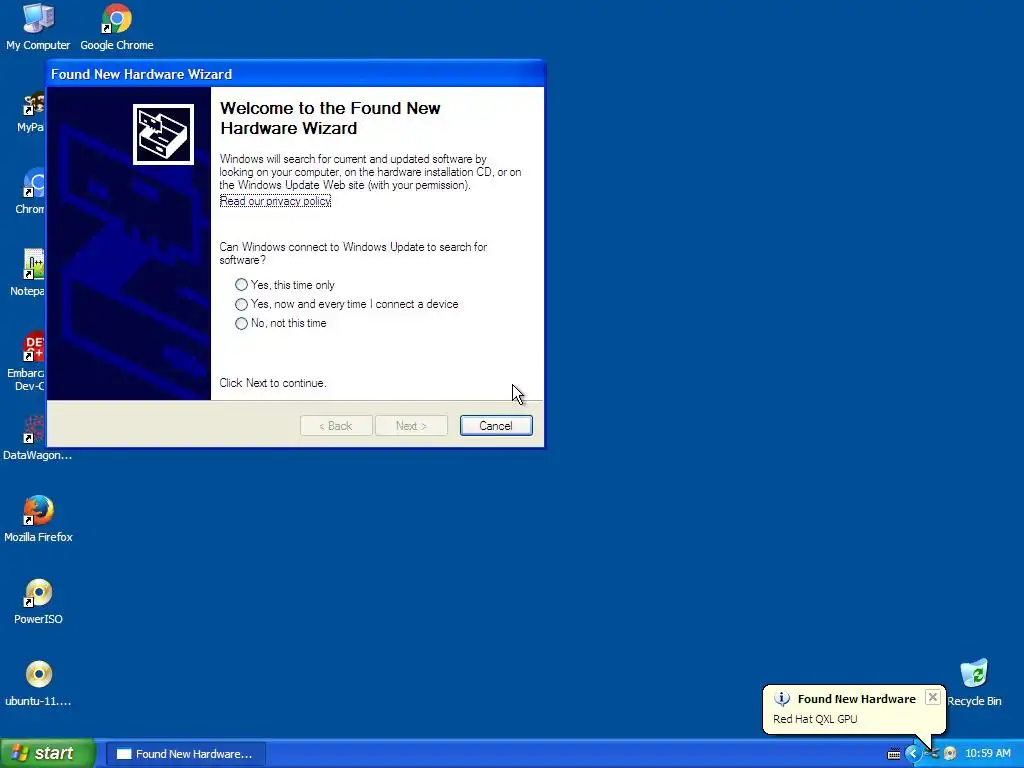Click the "Found New Hardware" balloon title
The height and width of the screenshot is (768, 1024).
click(x=856, y=699)
